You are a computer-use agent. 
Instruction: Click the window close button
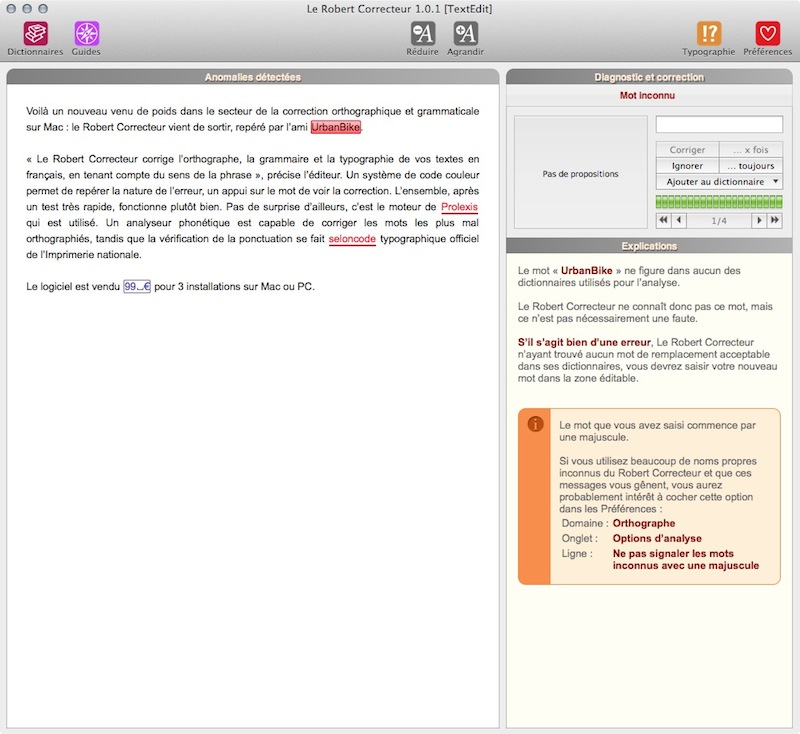(11, 9)
